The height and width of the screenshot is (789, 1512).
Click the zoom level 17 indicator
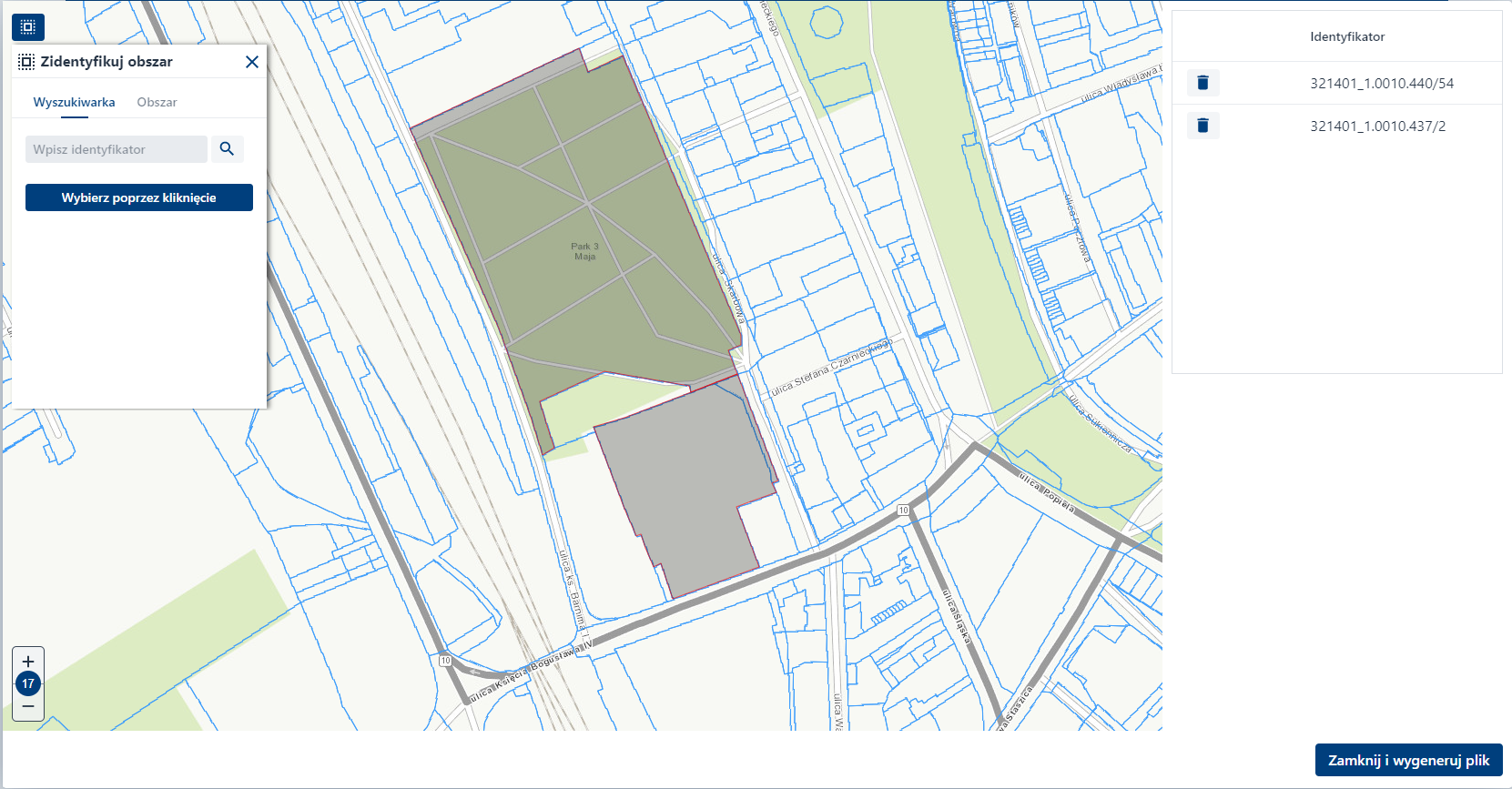click(x=28, y=683)
